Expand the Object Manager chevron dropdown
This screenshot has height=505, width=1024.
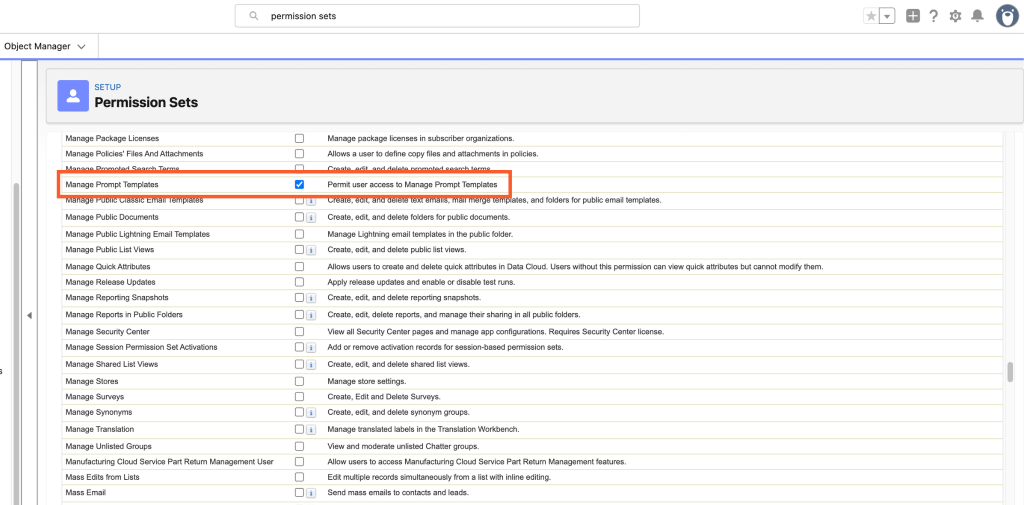pyautogui.click(x=82, y=47)
